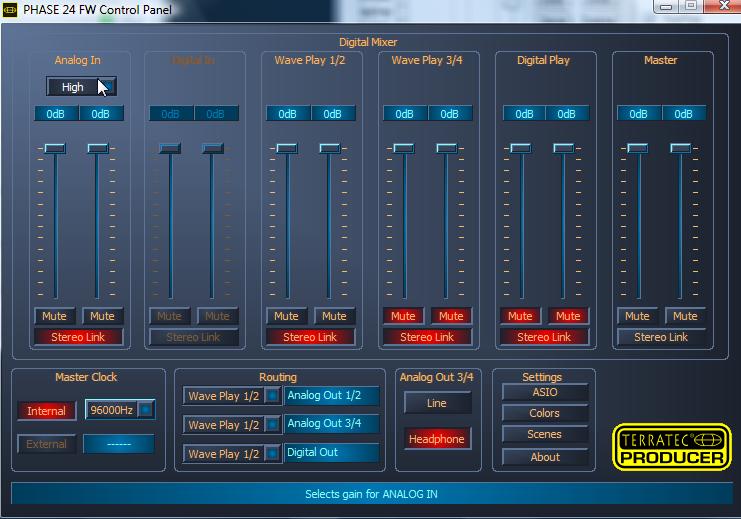The height and width of the screenshot is (519, 741).
Task: Select Internal master clock
Action: point(46,411)
